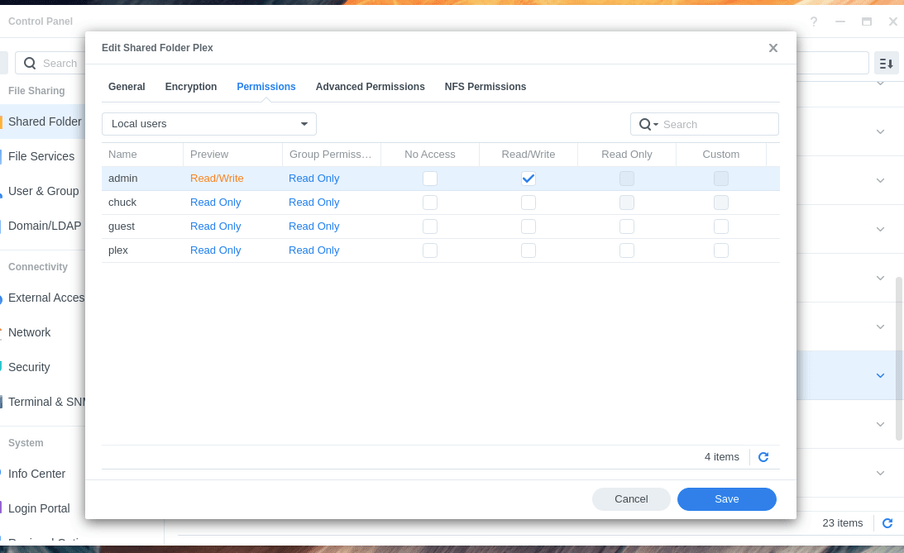Open Domain/LDAP in sidebar
904x553 pixels.
[44, 225]
